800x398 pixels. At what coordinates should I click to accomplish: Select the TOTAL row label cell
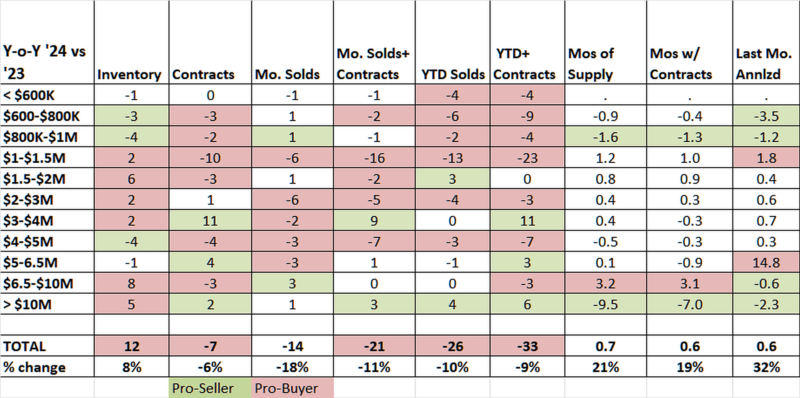(x=47, y=346)
